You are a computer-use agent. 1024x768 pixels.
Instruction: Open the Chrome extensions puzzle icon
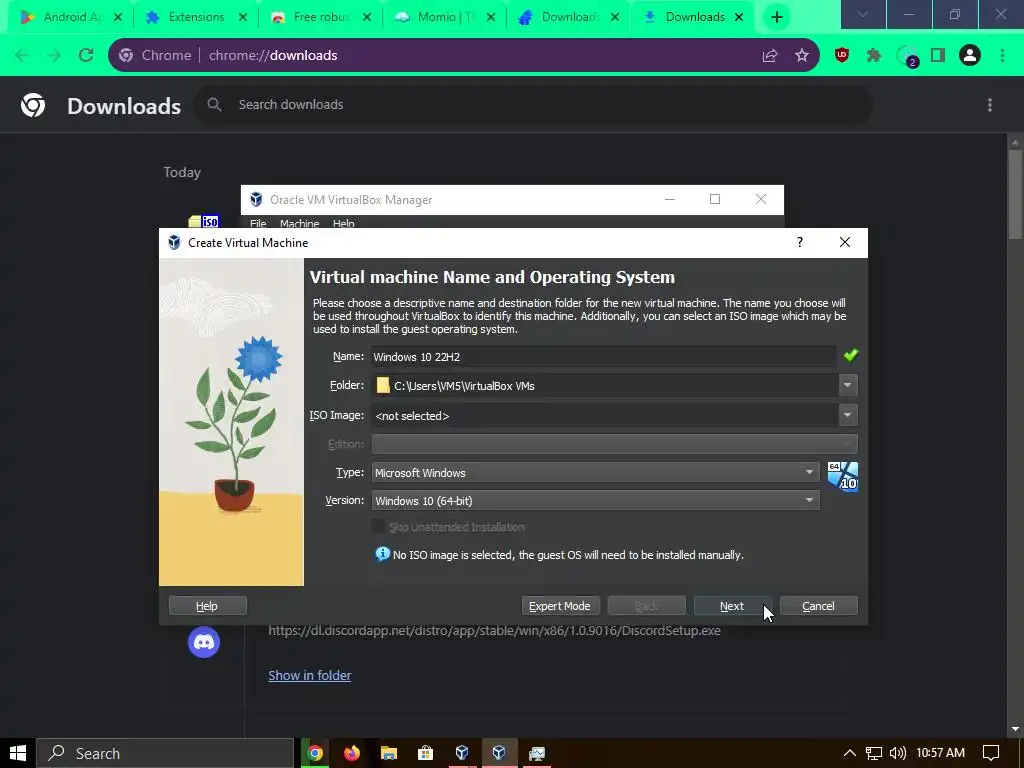click(x=874, y=56)
